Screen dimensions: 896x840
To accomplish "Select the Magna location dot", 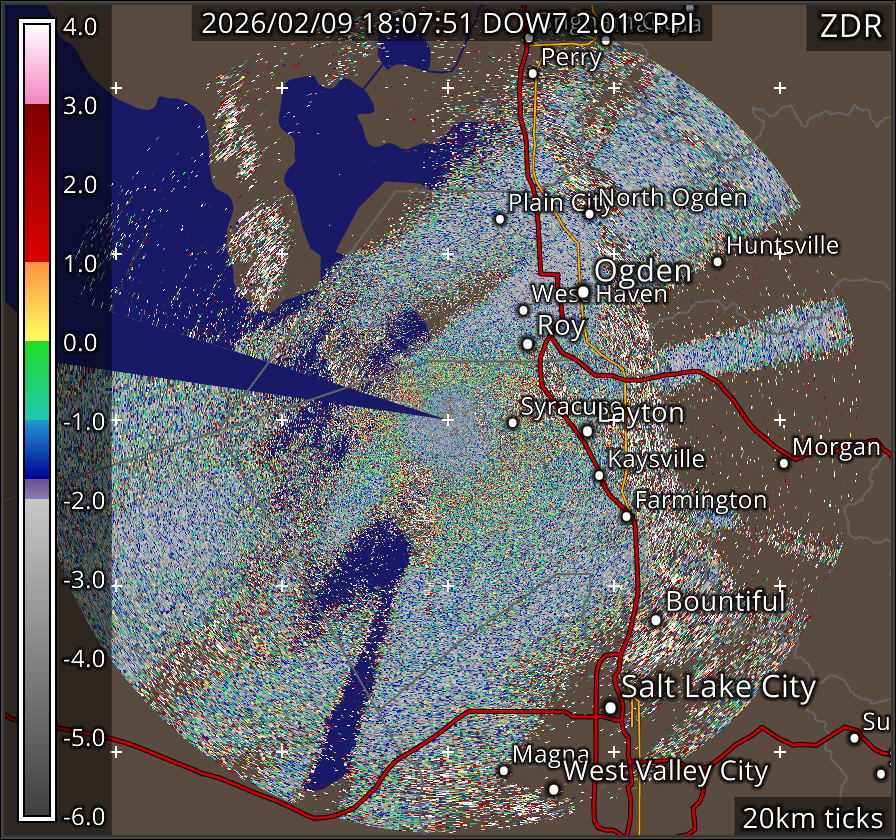I will click(x=504, y=770).
